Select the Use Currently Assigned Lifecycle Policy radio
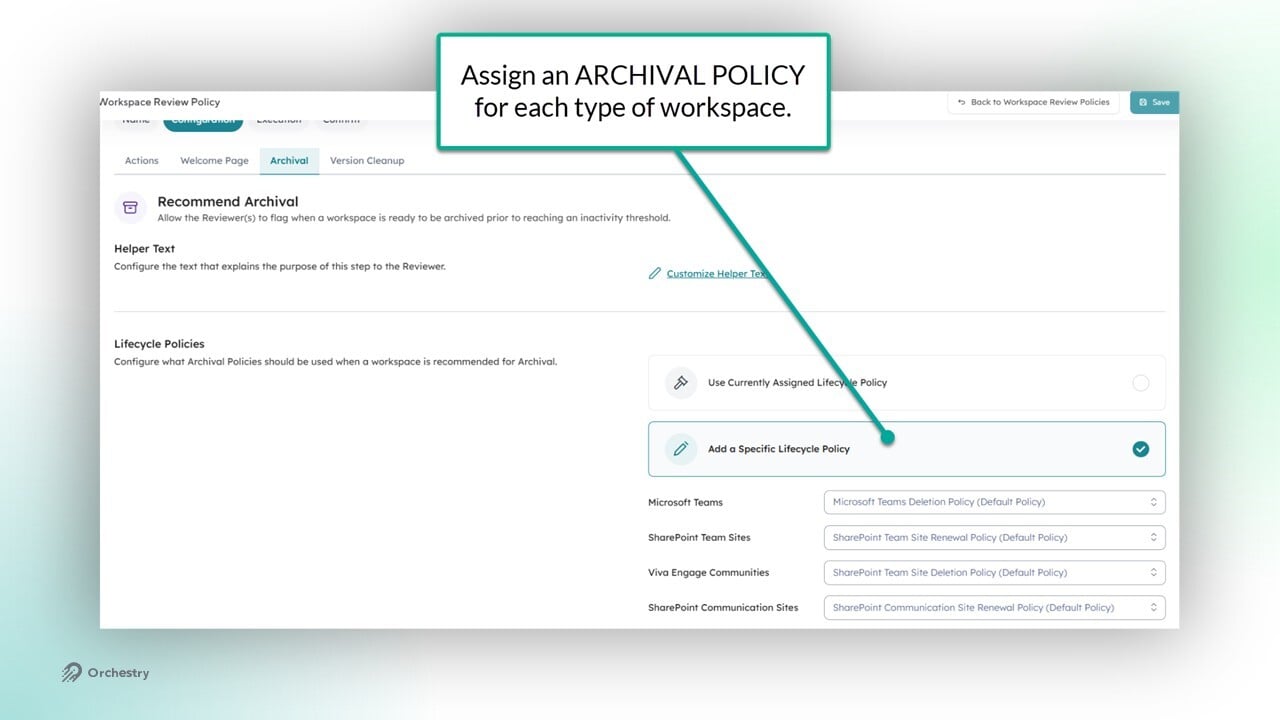The width and height of the screenshot is (1280, 720). pos(1141,383)
